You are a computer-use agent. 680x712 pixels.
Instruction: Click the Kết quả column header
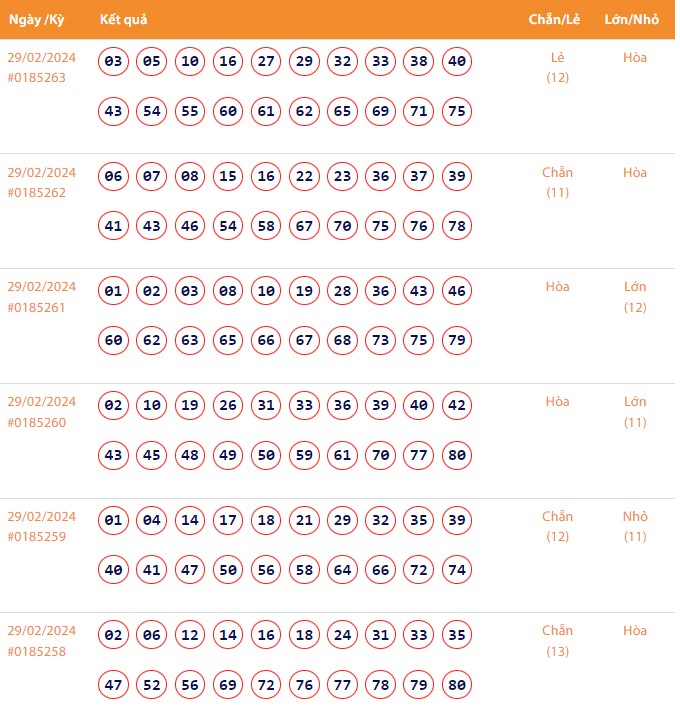coord(124,19)
